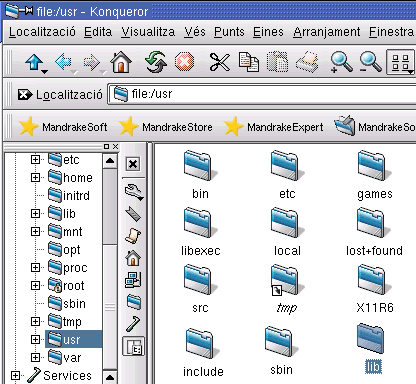The image size is (416, 384).
Task: Open the Finestra menu
Action: coord(391,32)
